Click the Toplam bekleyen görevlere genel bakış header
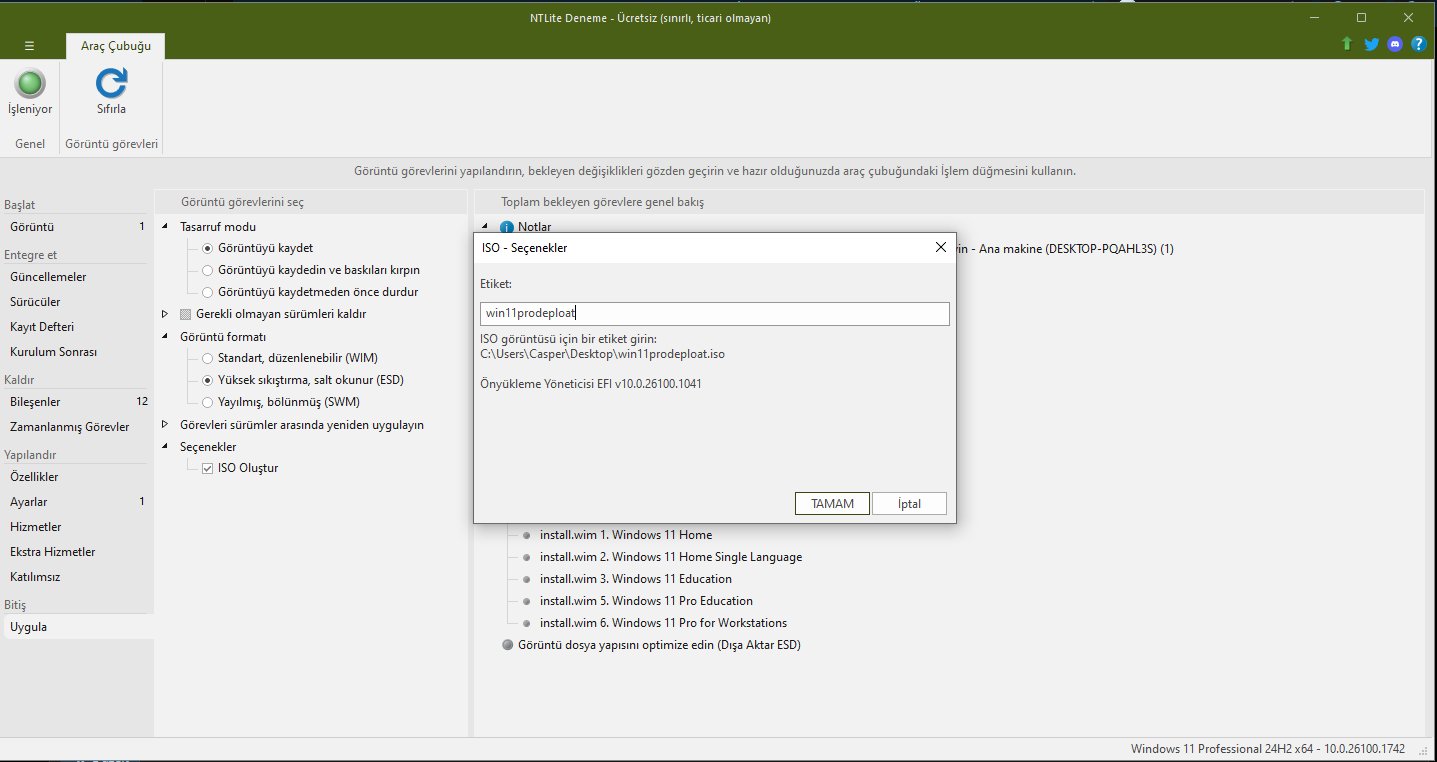The image size is (1437, 762). 603,202
